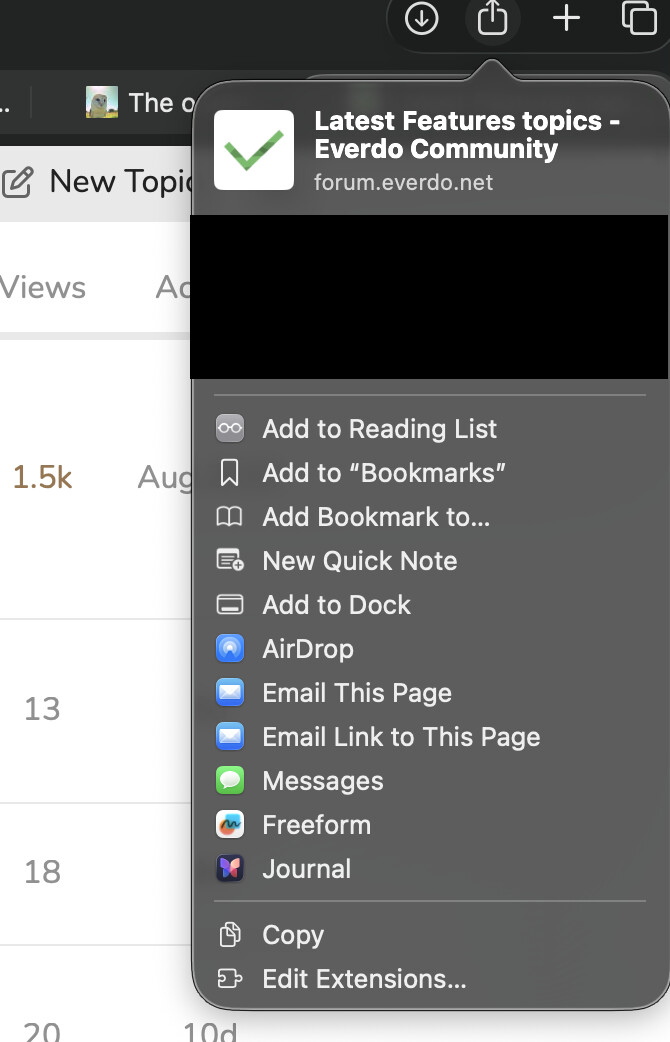
Task: Click the Reading List glasses icon
Action: (230, 429)
